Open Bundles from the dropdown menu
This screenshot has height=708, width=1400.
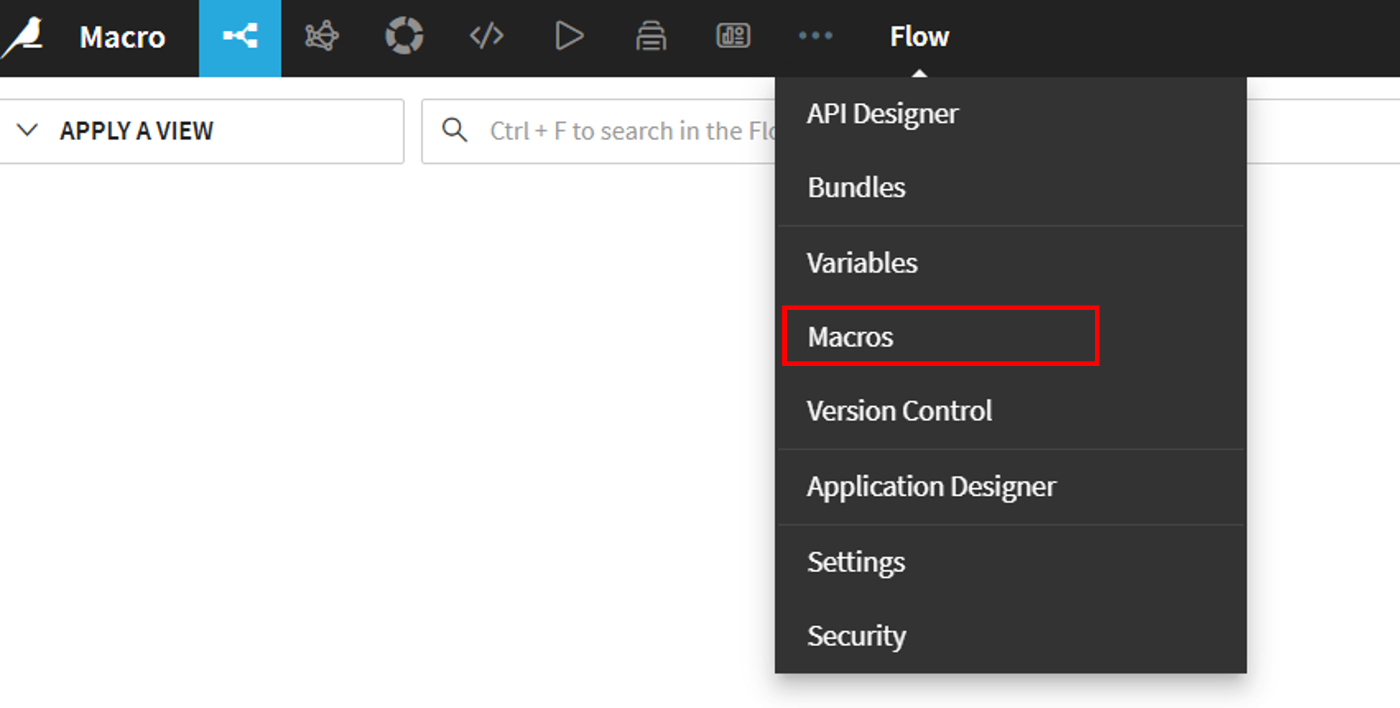tap(856, 188)
